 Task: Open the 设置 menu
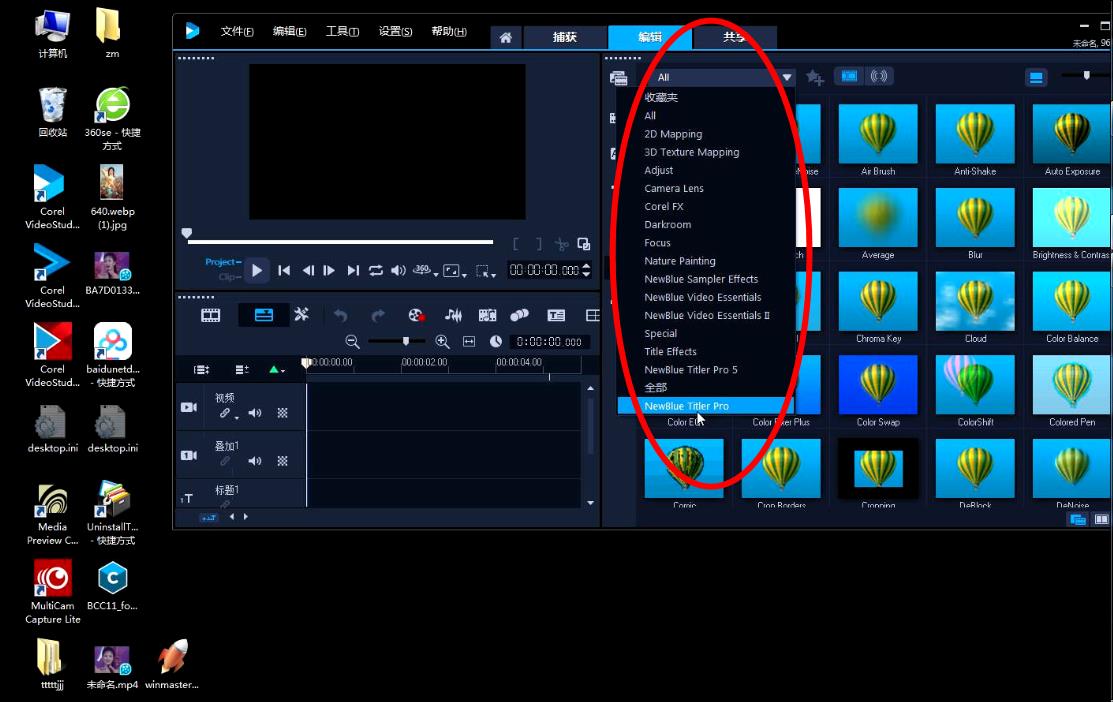(395, 31)
